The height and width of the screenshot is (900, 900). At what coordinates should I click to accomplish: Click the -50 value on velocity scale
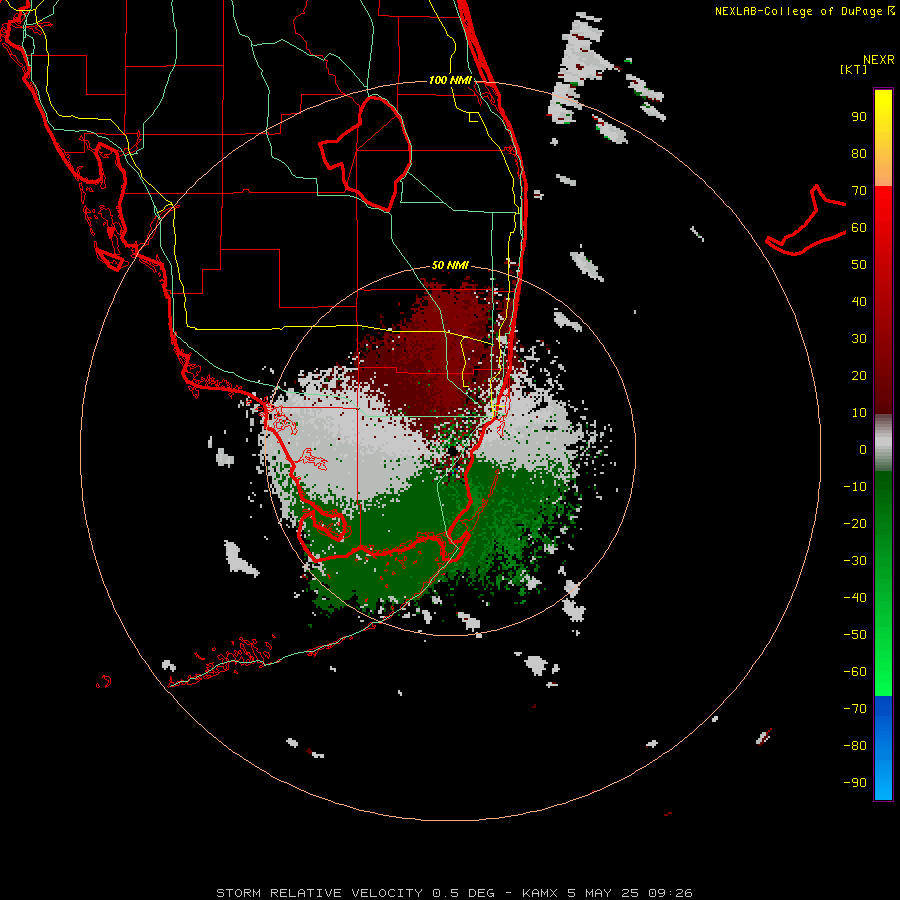point(855,635)
